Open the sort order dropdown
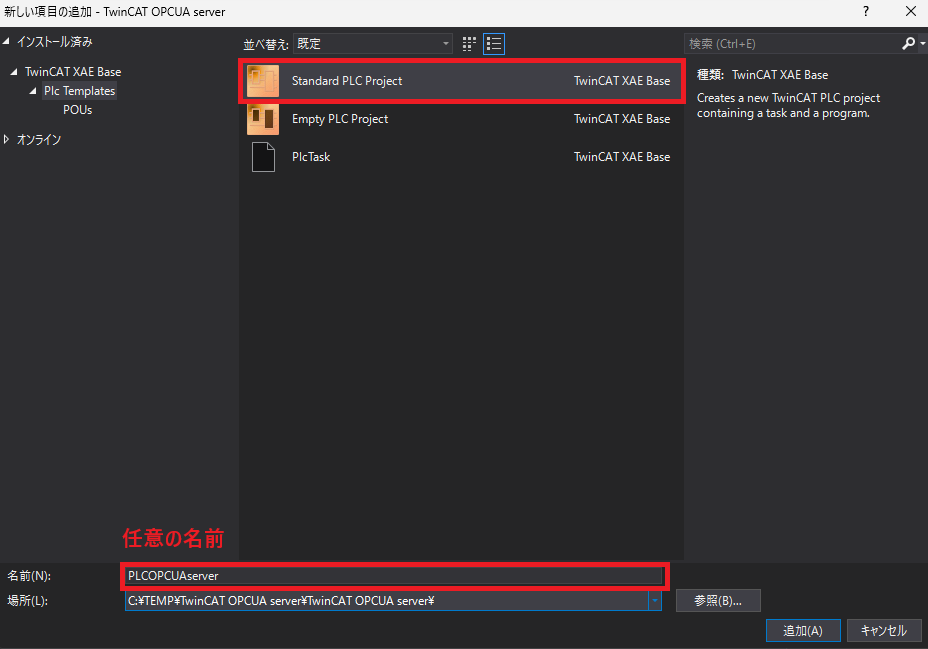 pos(373,44)
